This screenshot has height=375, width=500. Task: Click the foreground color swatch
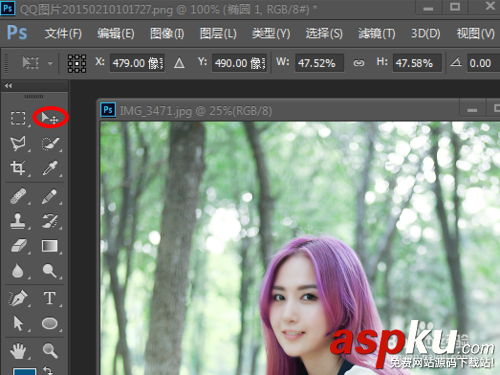24,371
